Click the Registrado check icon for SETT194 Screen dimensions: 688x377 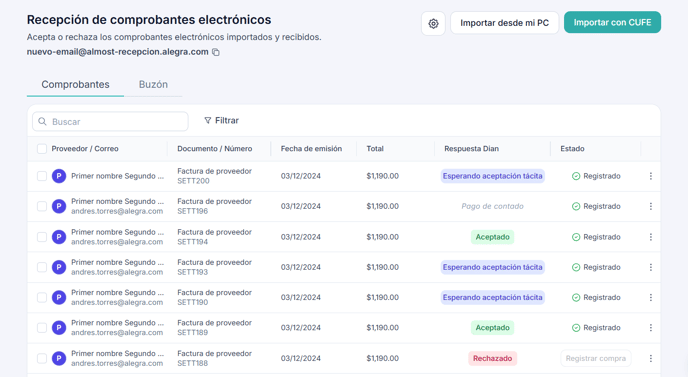[x=576, y=237]
